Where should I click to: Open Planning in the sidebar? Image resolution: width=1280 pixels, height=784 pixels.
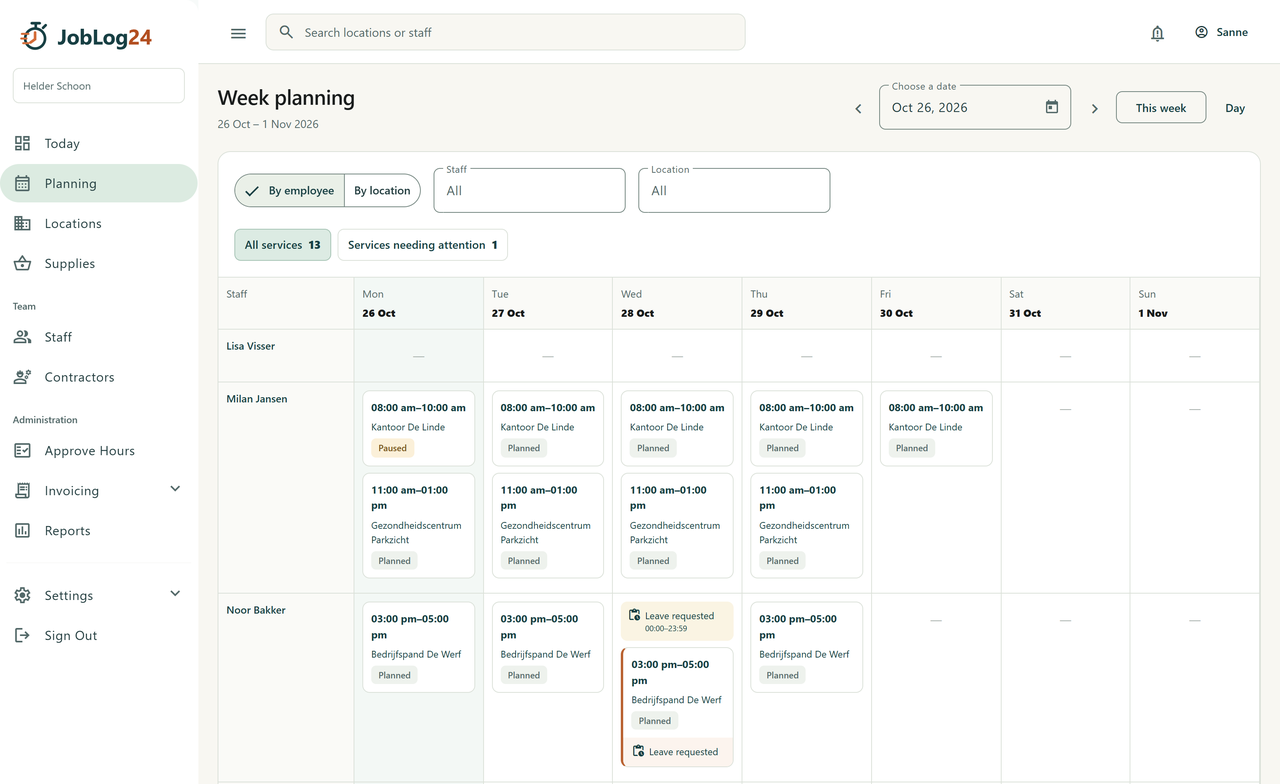(x=99, y=183)
